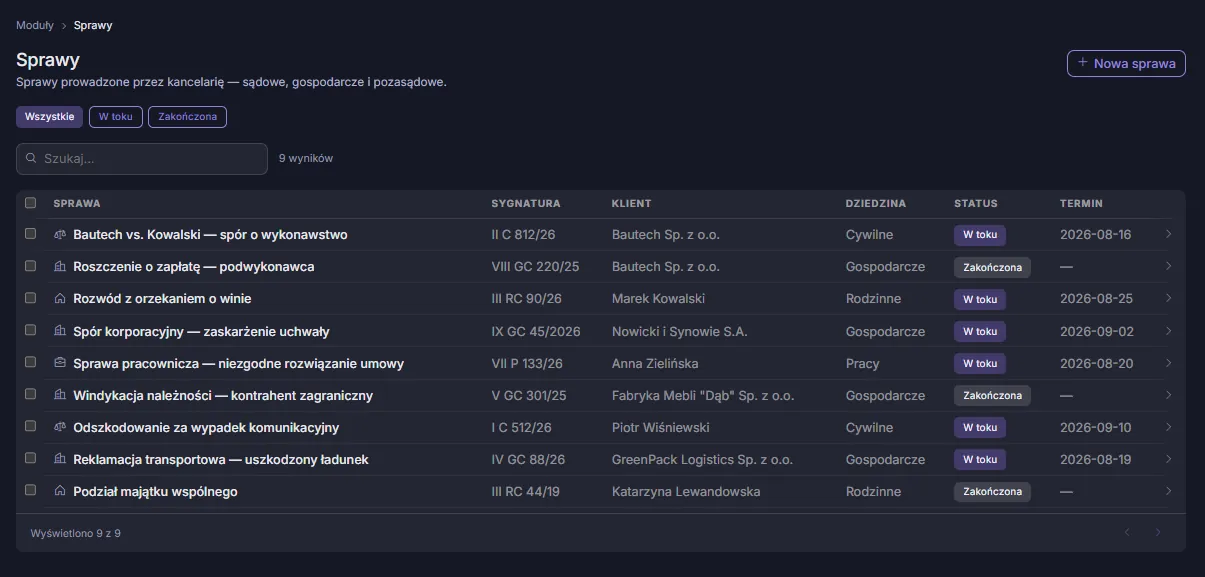Click client GreenPack Logistics Sp. z o.o.
This screenshot has width=1205, height=577.
702,459
